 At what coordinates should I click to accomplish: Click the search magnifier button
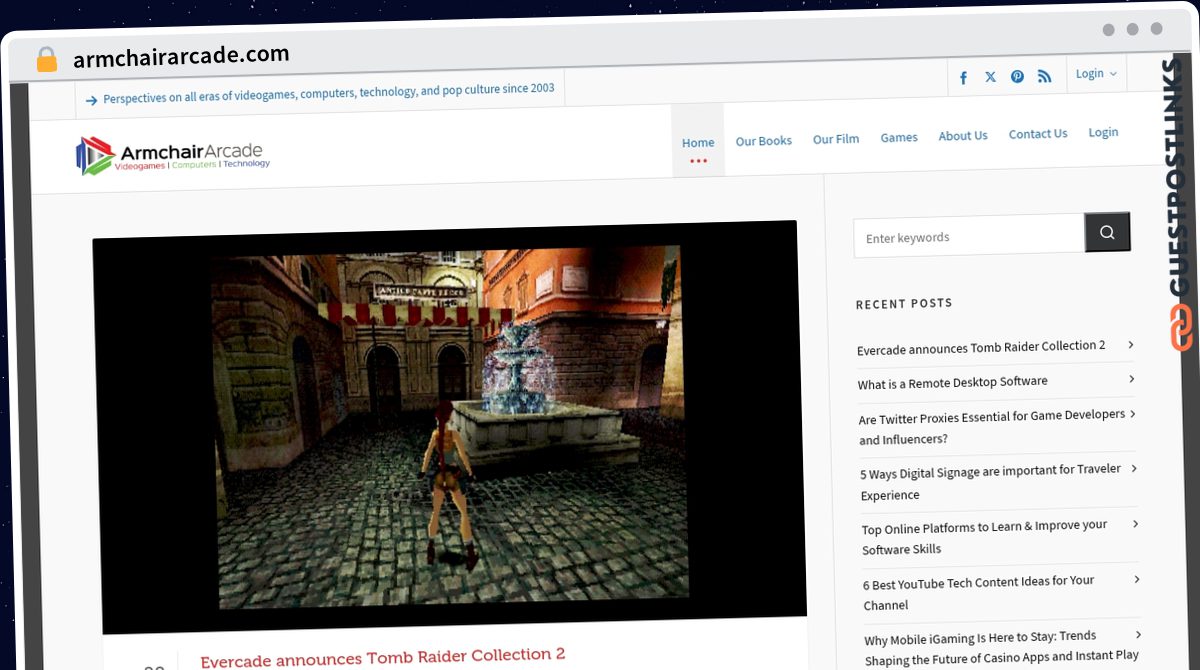(x=1107, y=232)
